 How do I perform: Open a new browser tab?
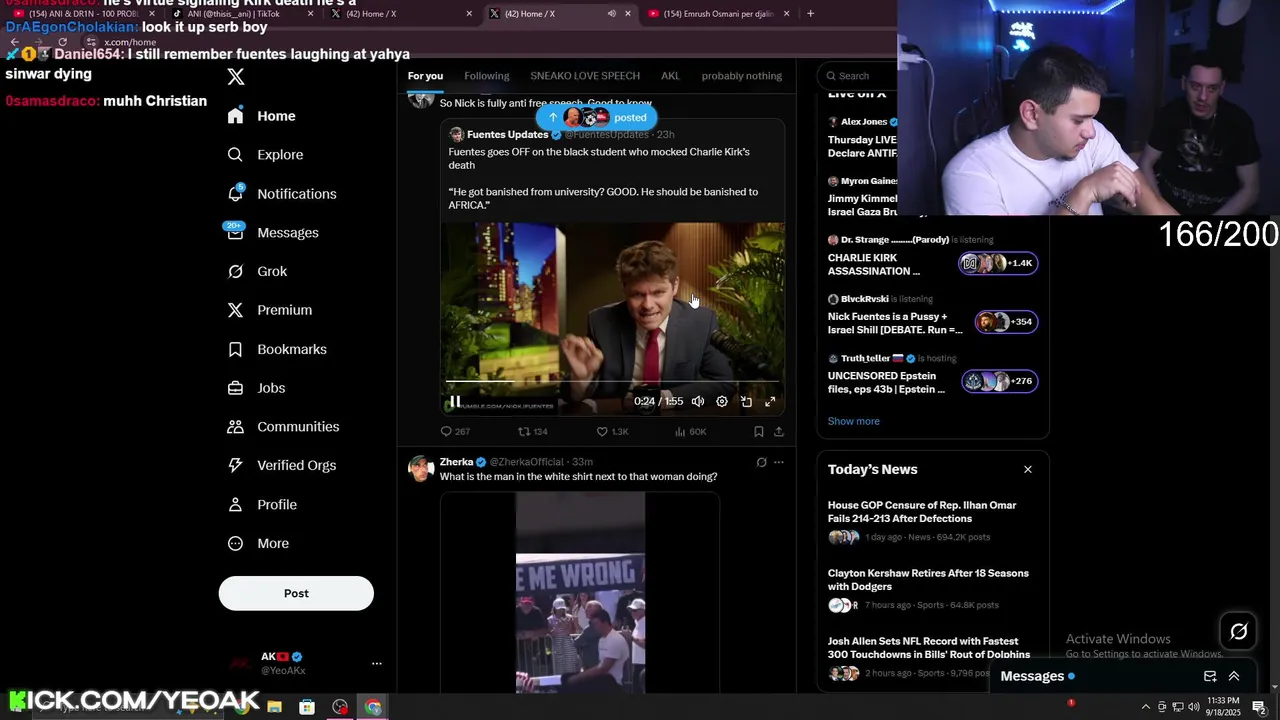810,14
